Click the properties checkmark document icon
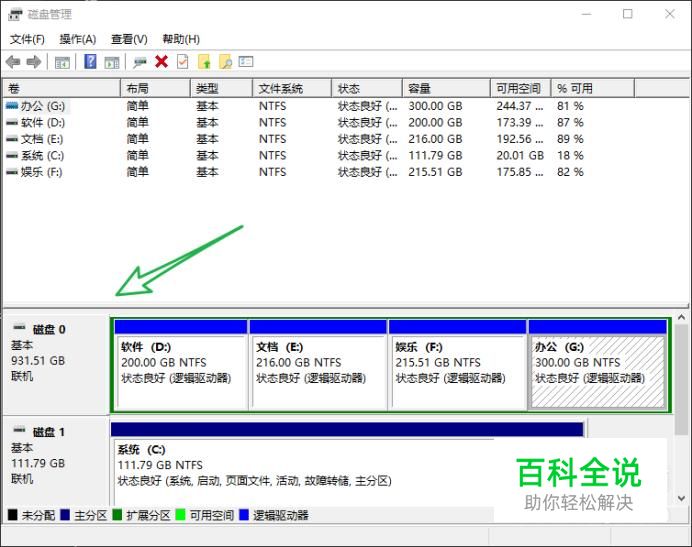Image resolution: width=692 pixels, height=547 pixels. click(183, 62)
